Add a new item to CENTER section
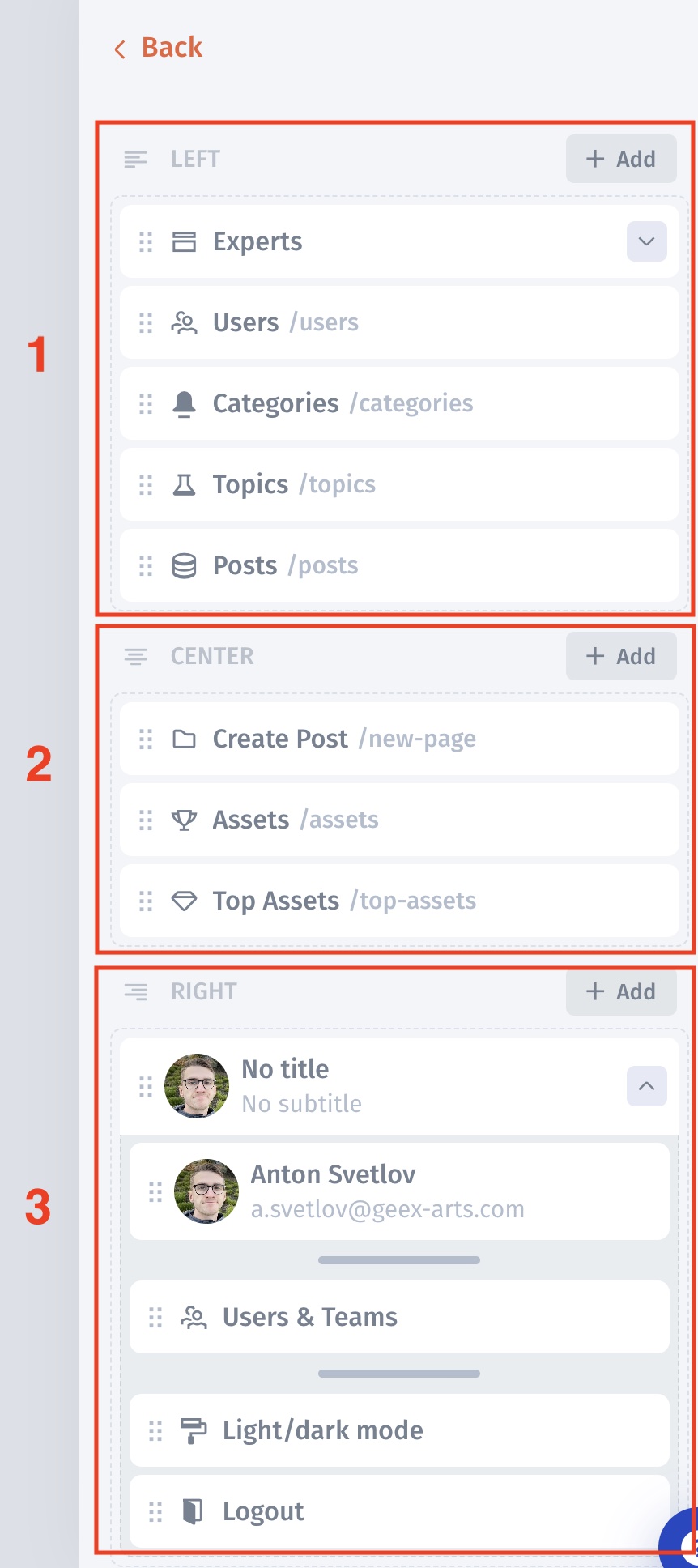 [621, 656]
